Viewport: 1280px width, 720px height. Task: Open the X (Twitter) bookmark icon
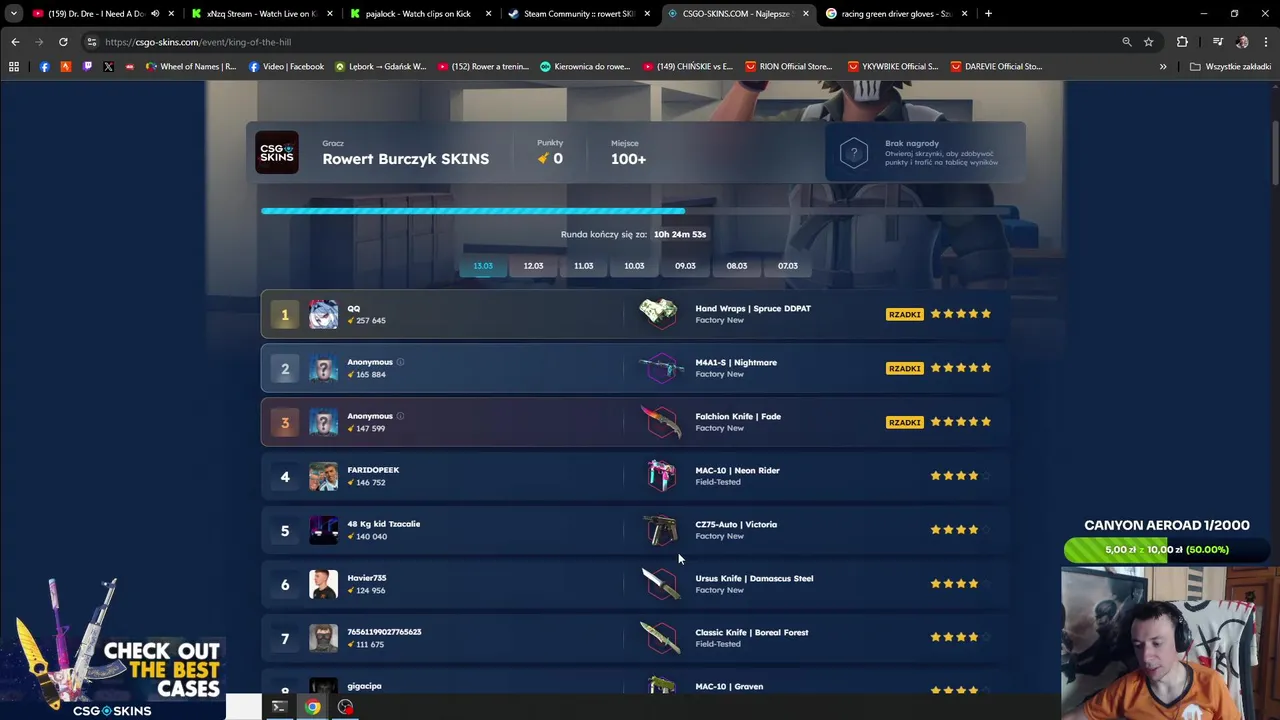108,67
